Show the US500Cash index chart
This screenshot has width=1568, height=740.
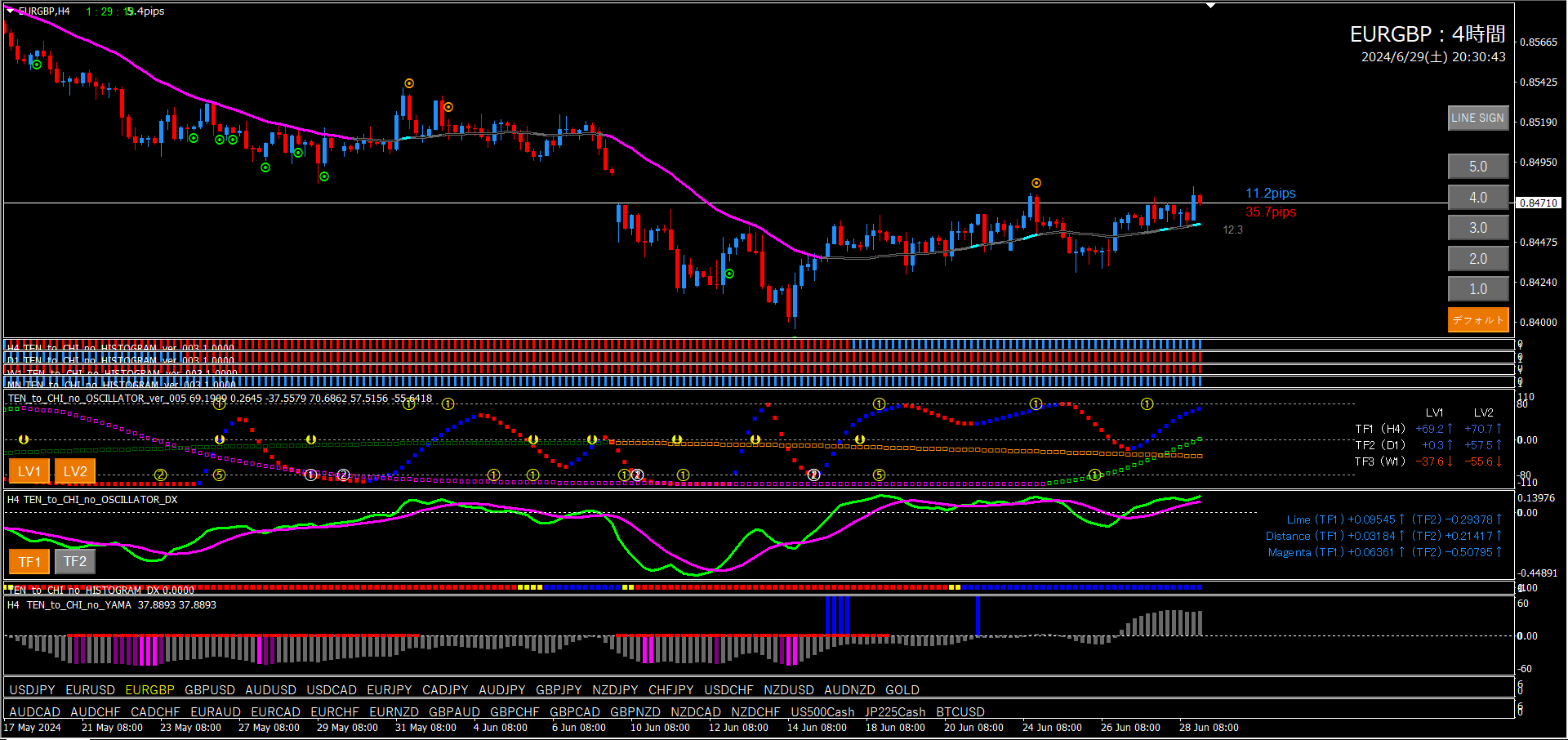coord(823,712)
